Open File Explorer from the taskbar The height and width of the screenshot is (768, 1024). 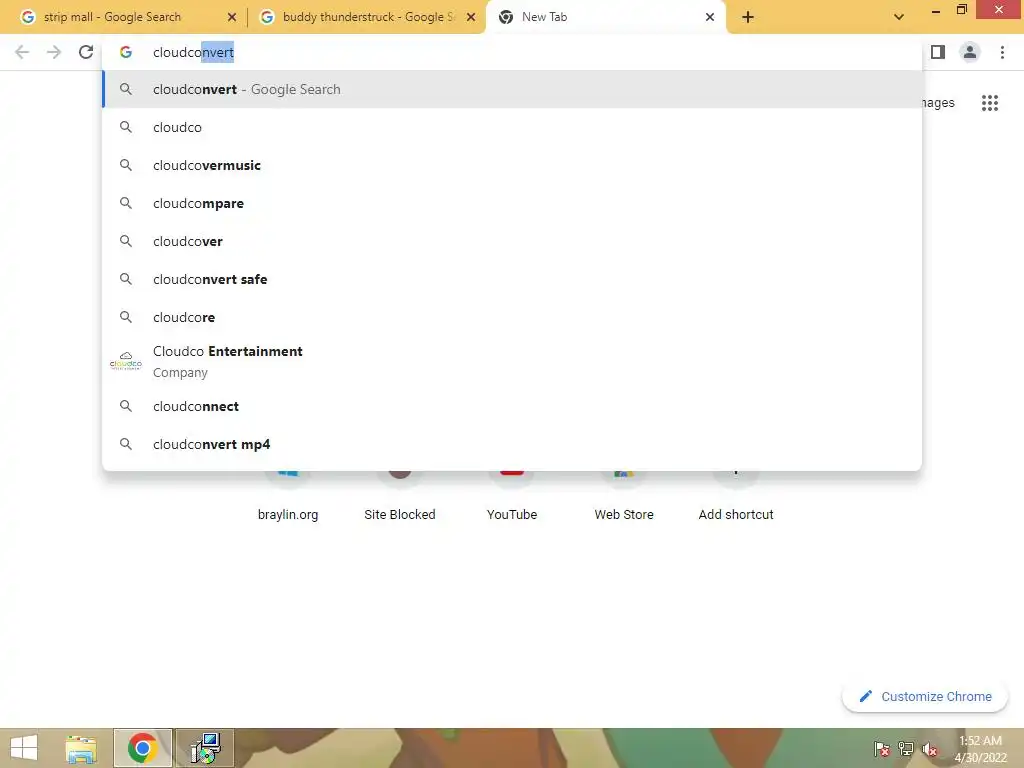click(81, 748)
